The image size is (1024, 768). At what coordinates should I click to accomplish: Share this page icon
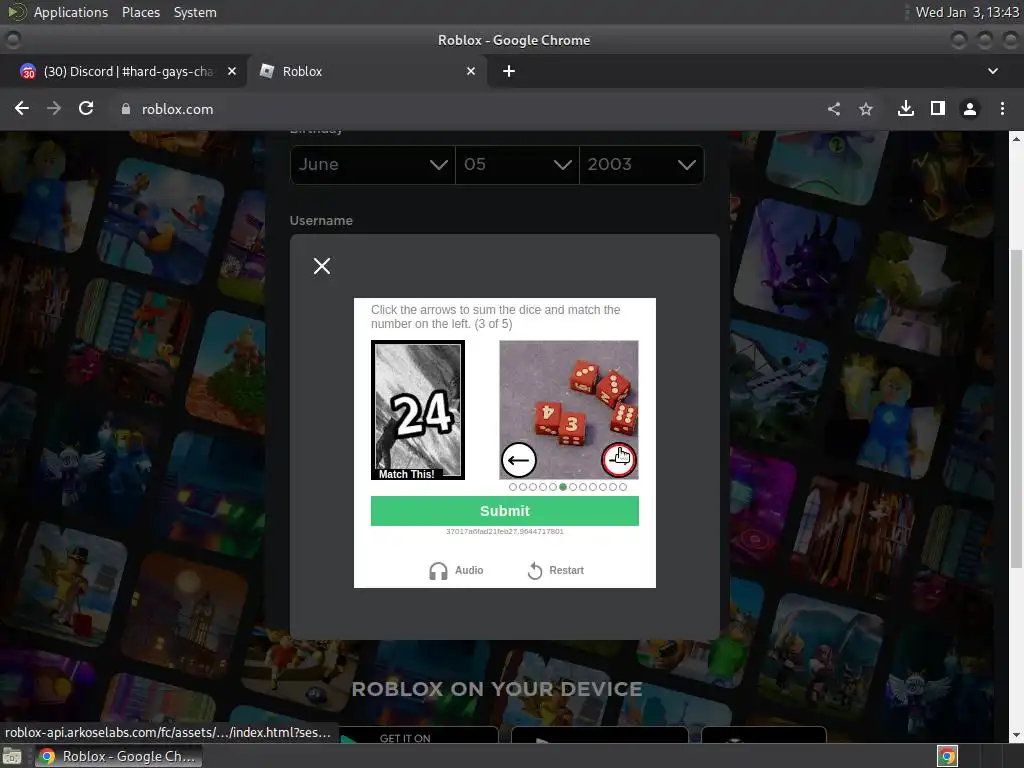(834, 109)
